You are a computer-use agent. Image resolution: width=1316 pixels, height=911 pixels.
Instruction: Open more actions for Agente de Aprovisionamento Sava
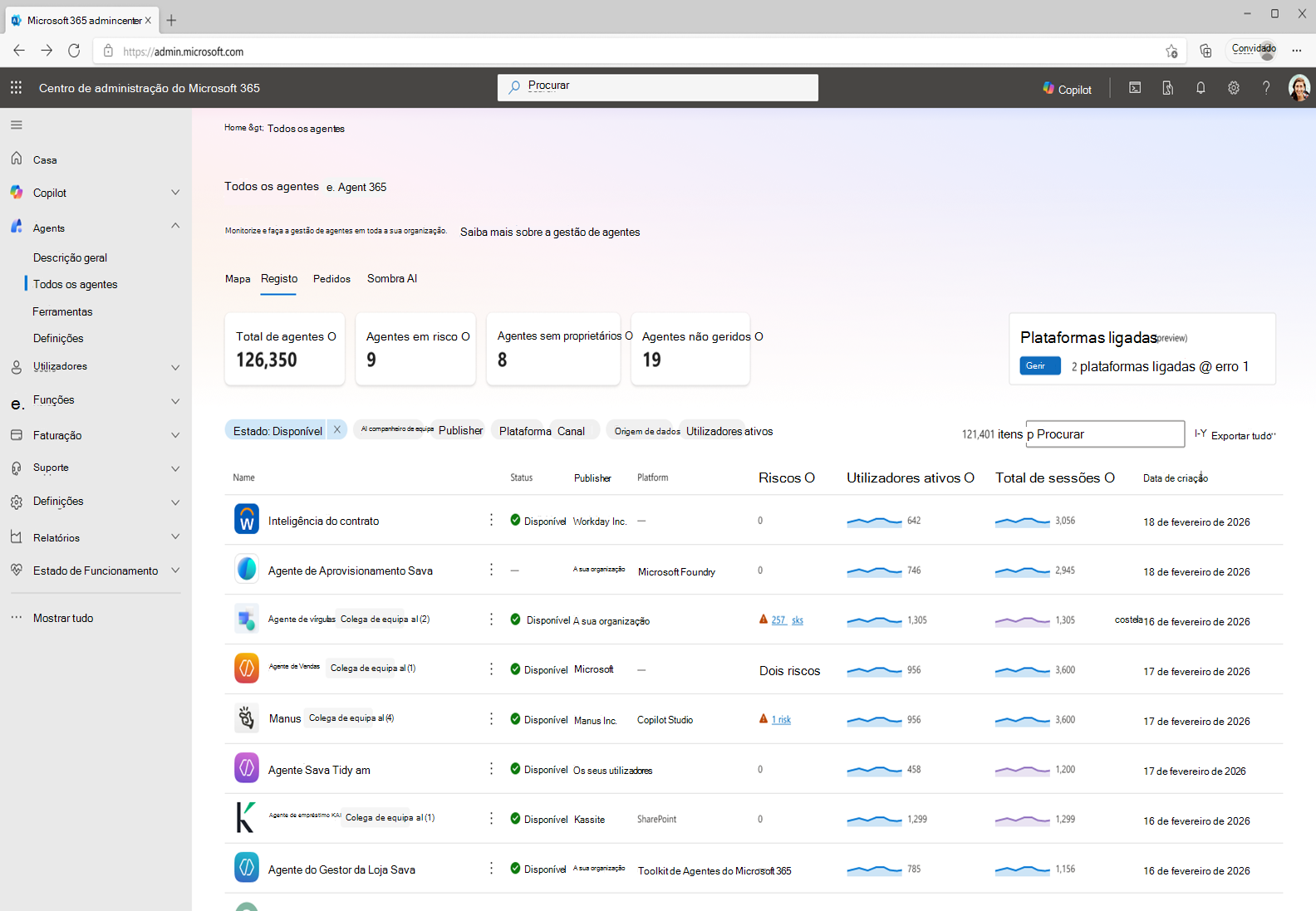[x=491, y=570]
